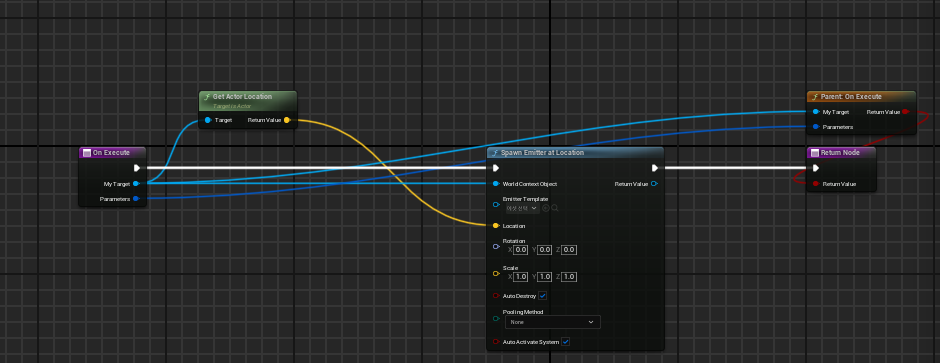Click the World Context Object pin
This screenshot has height=363, width=940.
(x=496, y=184)
